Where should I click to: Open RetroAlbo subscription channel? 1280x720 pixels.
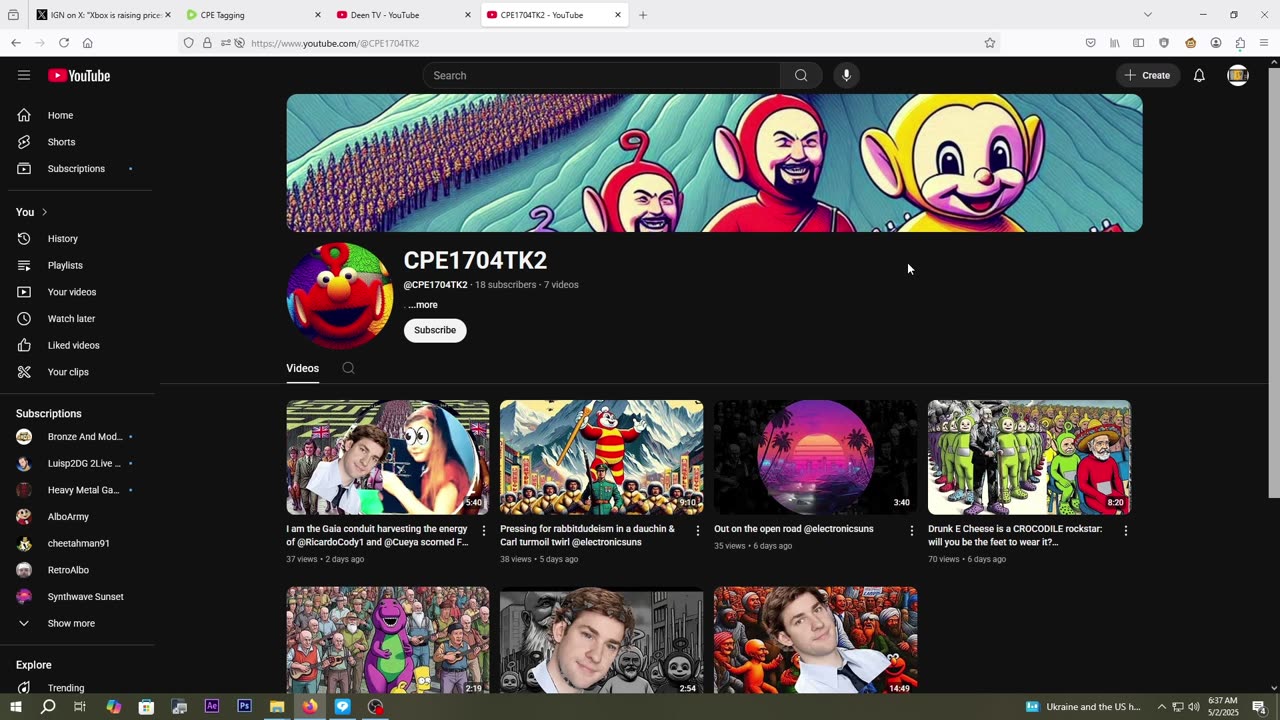78,570
